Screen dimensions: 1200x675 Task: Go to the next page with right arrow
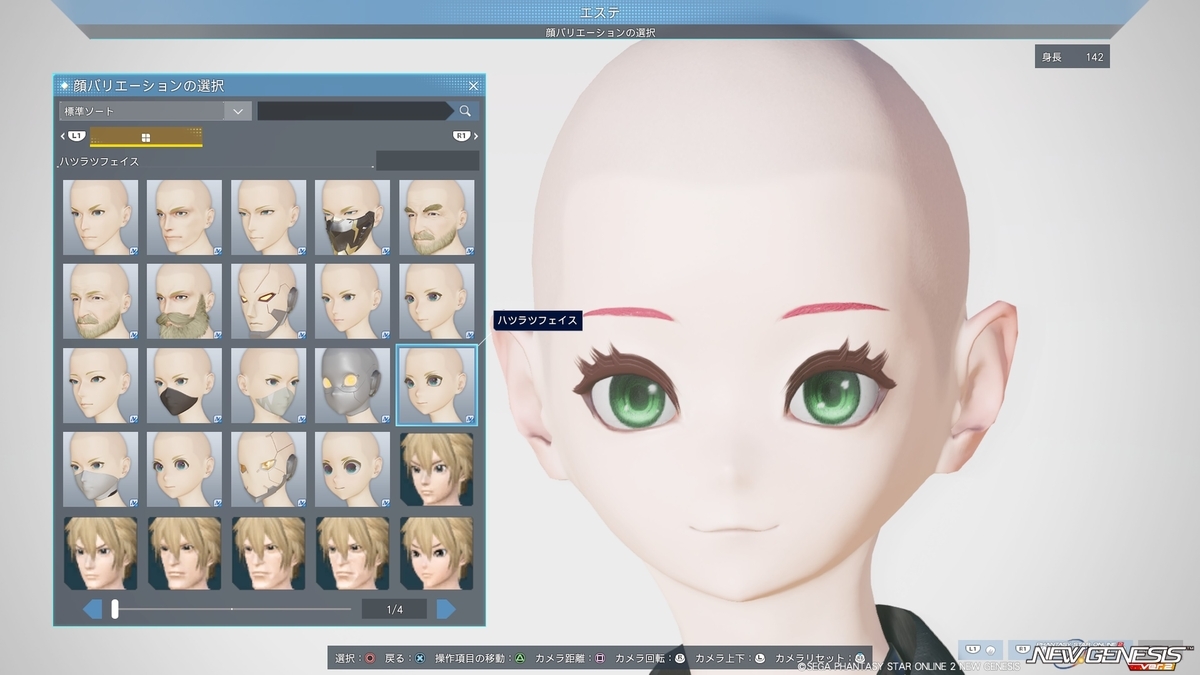446,608
